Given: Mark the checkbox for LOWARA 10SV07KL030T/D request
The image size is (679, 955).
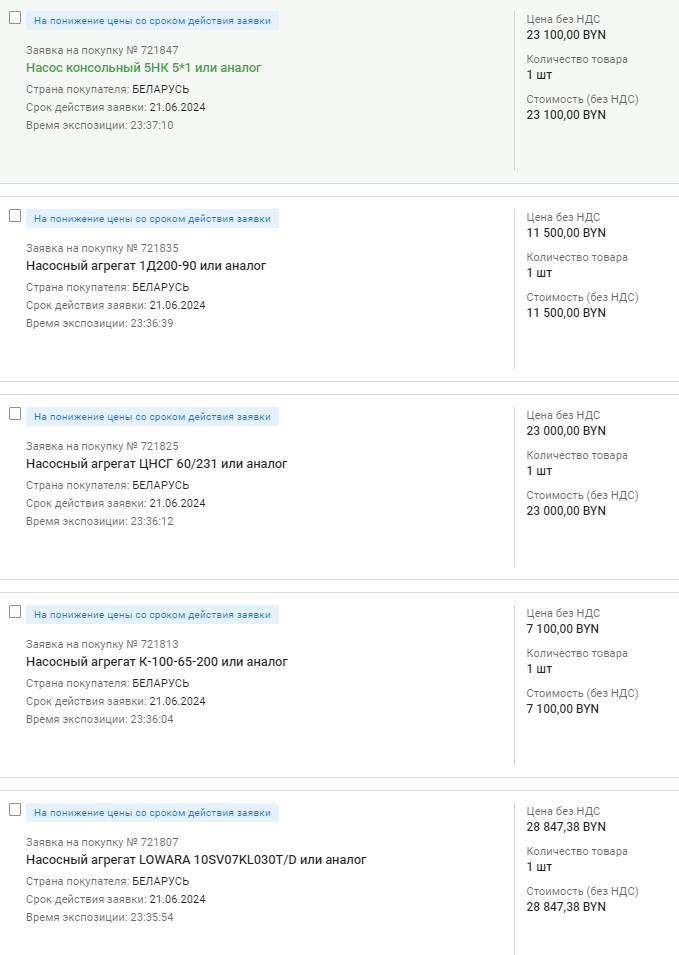Looking at the screenshot, I should (x=15, y=810).
